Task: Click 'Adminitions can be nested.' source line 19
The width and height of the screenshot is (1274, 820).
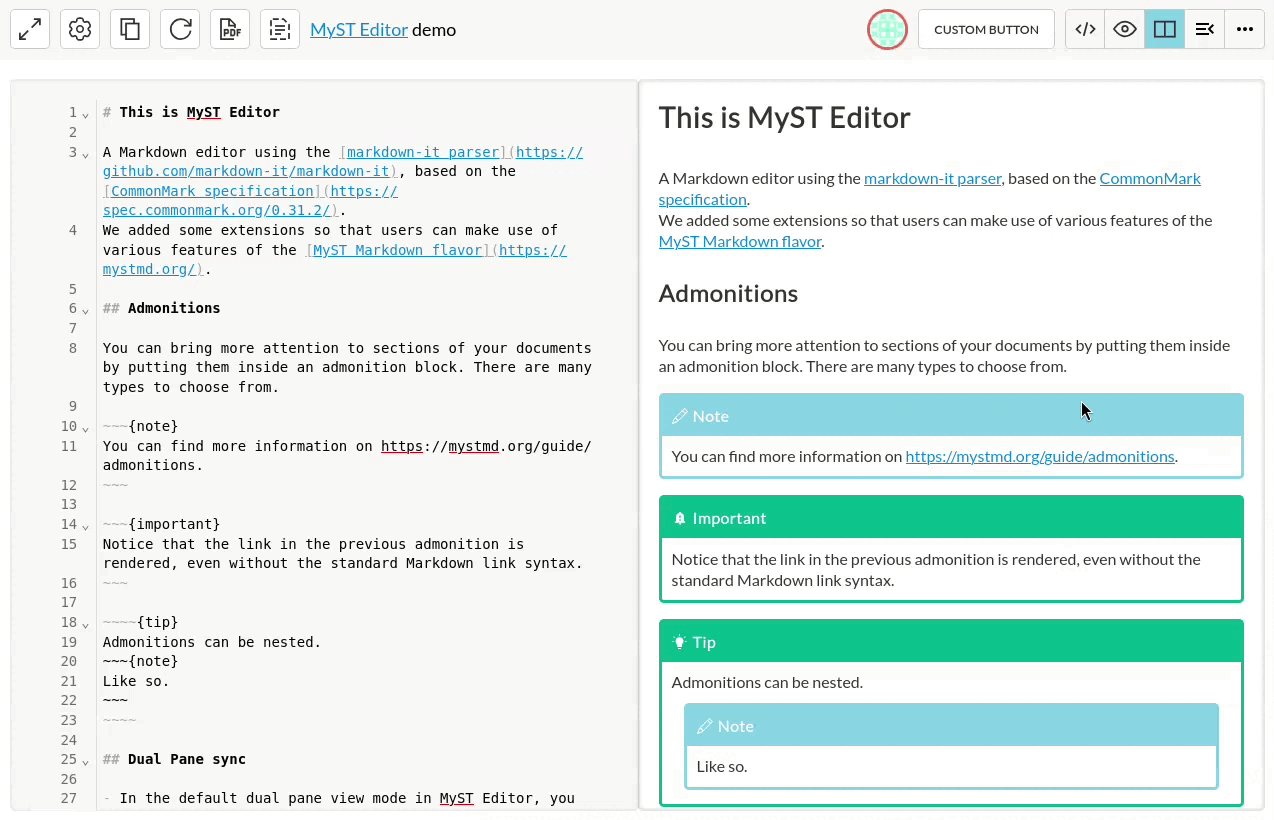Action: click(212, 642)
